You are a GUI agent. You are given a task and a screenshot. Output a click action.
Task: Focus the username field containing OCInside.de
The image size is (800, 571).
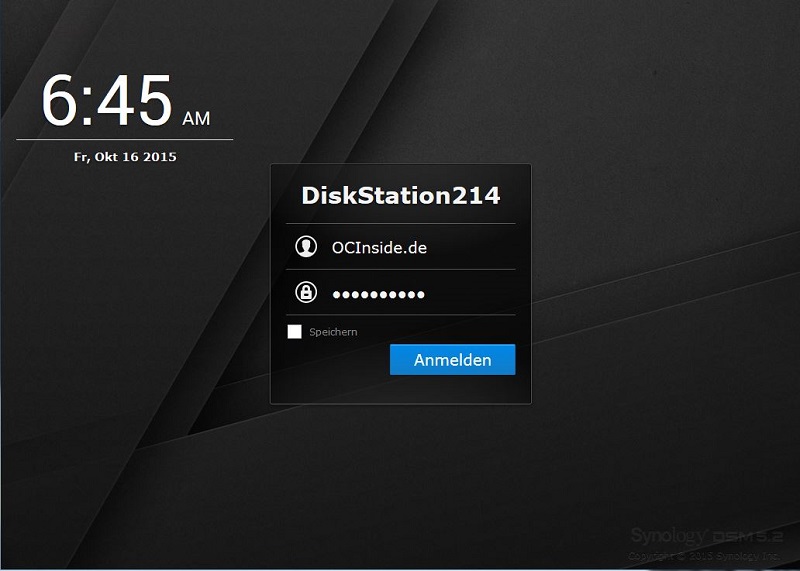click(401, 247)
